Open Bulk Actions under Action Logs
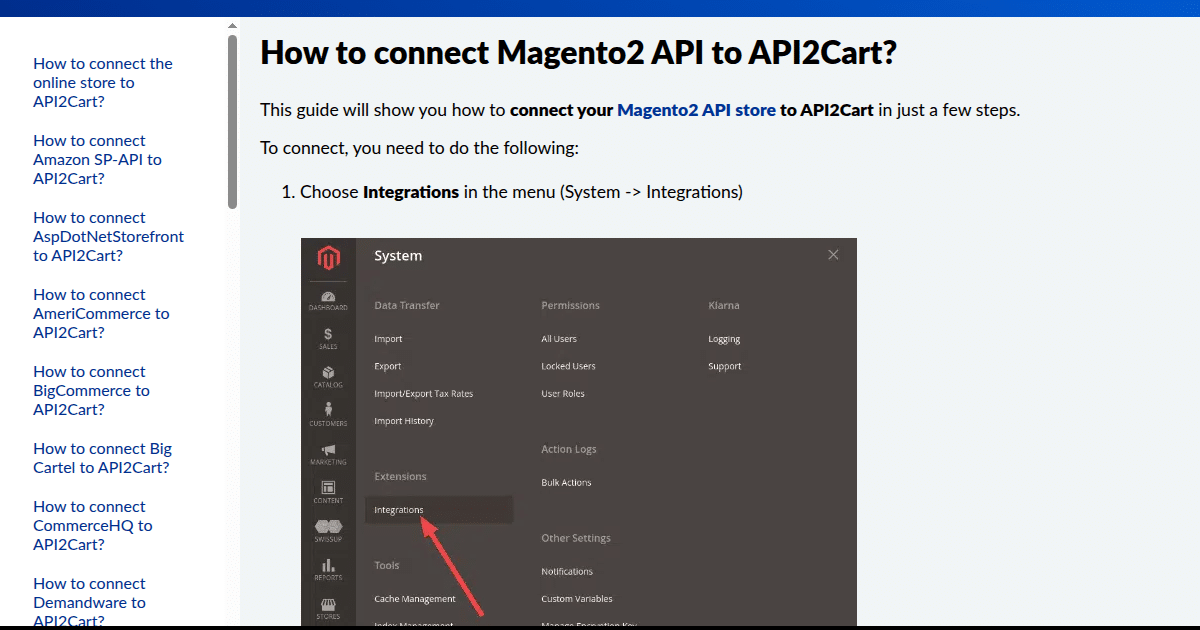 click(x=566, y=483)
